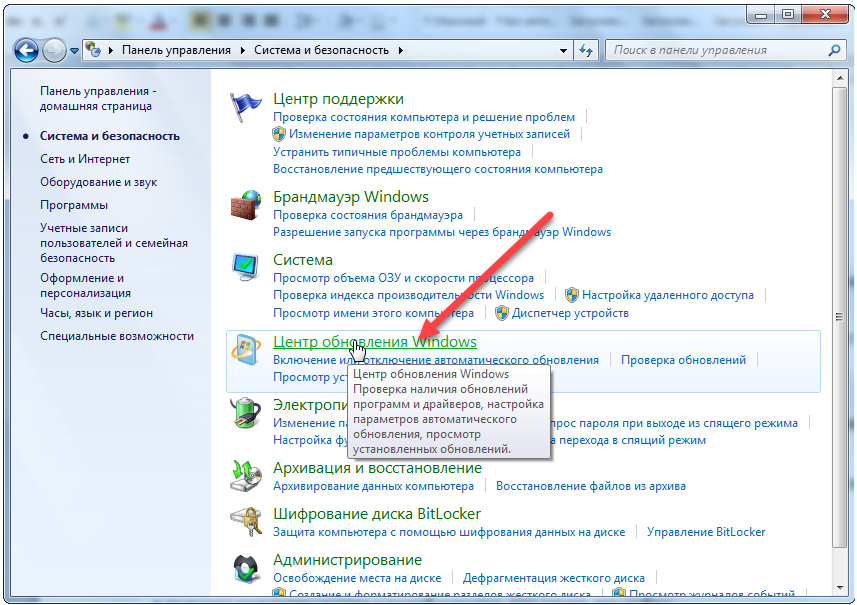Click the Настройка удаленного доступа link
The height and width of the screenshot is (605, 857).
(x=668, y=295)
